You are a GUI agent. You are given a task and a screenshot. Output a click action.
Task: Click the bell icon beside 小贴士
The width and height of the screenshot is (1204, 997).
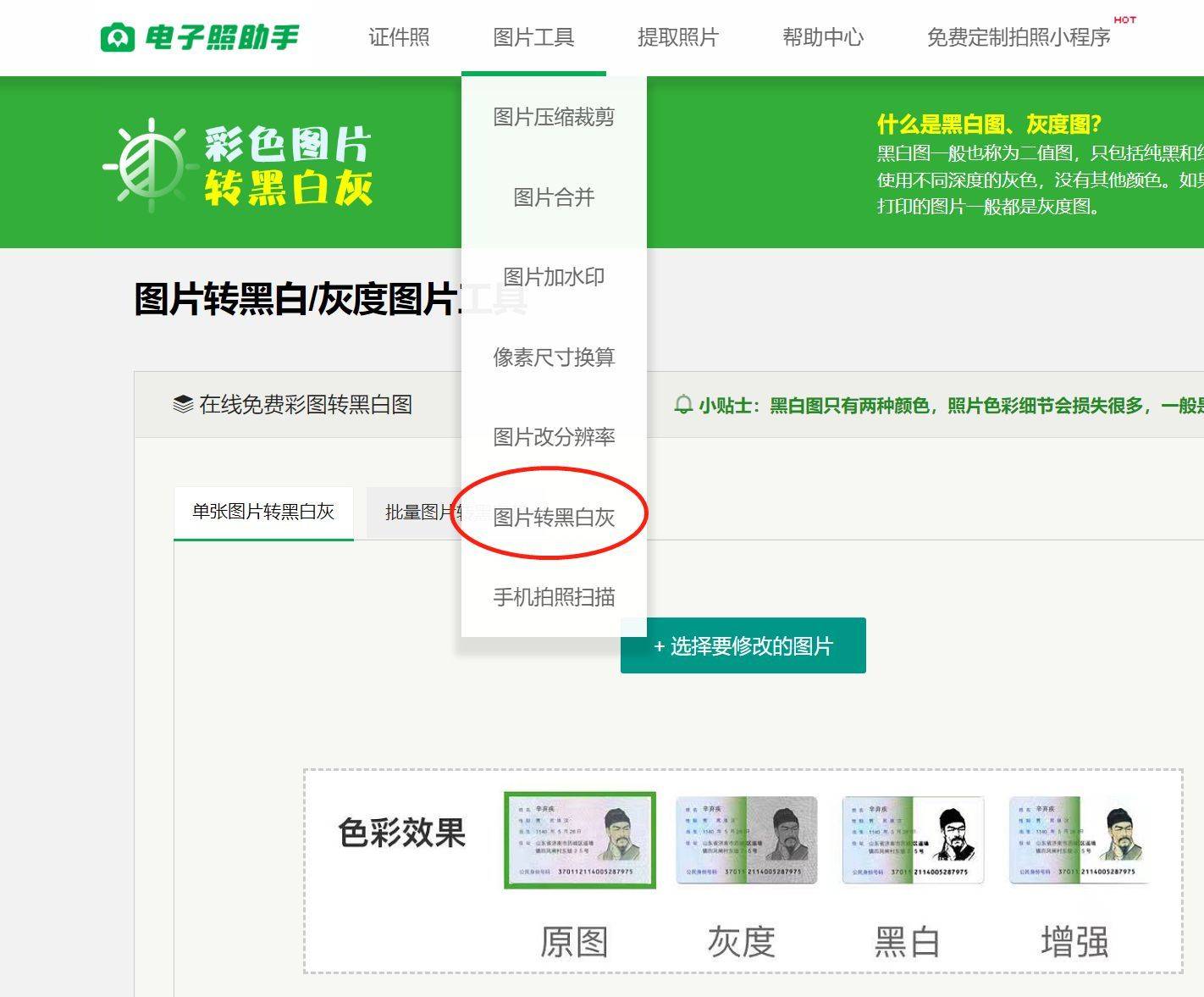[682, 405]
